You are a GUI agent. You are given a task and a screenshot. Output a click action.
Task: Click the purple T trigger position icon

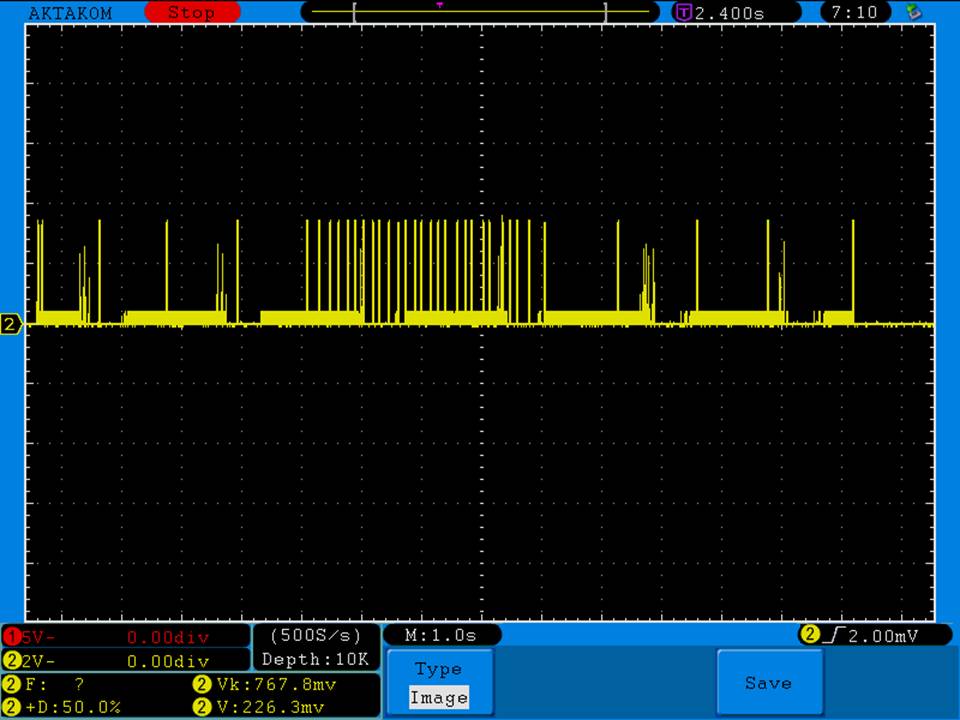(684, 12)
